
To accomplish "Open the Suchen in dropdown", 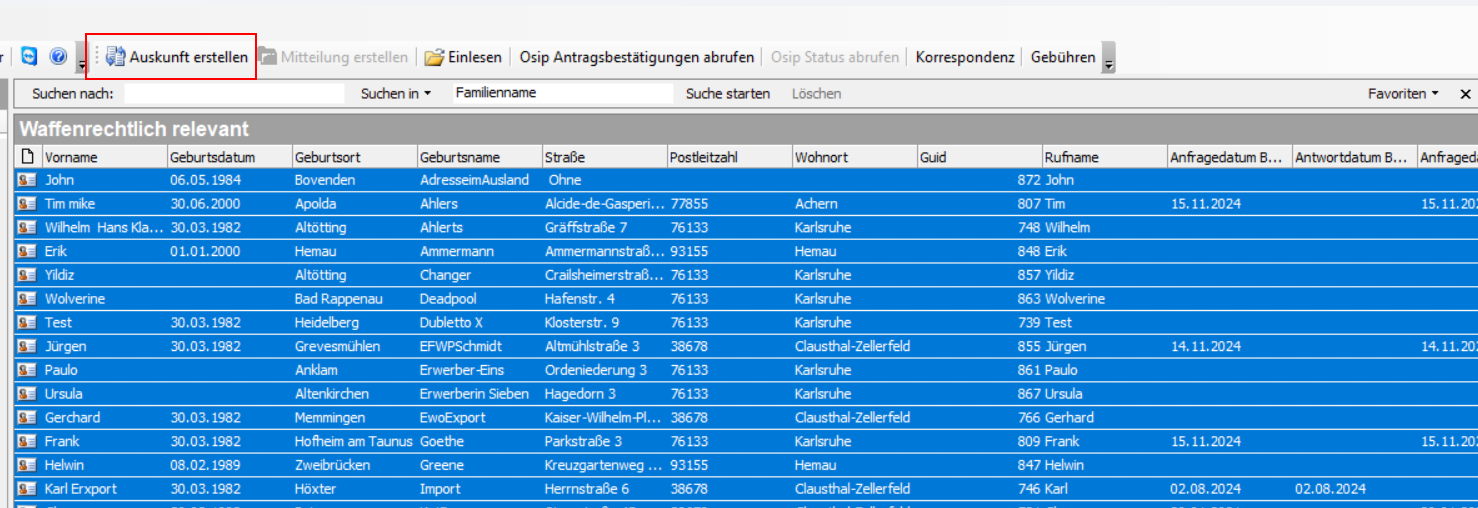I will pos(396,94).
